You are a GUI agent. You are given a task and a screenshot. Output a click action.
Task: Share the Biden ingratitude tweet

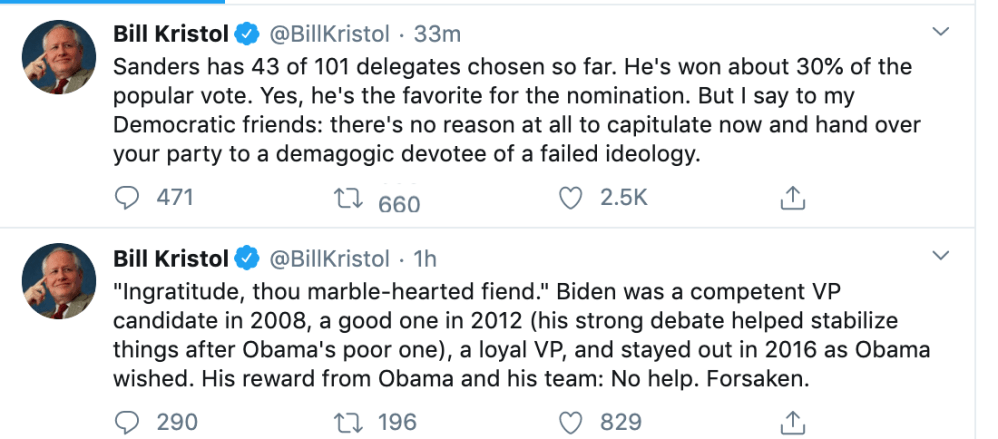[792, 421]
